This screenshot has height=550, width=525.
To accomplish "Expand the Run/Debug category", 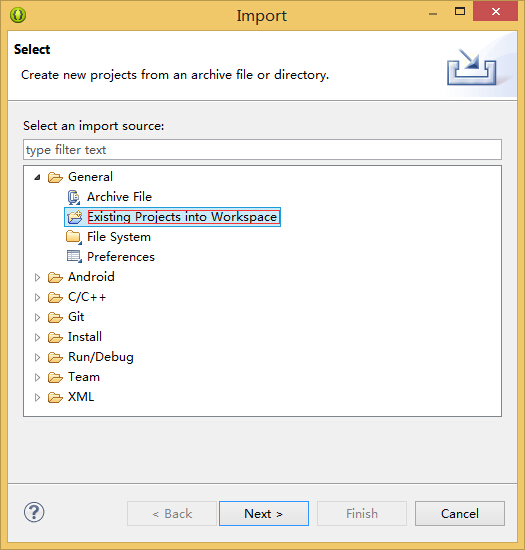I will tap(37, 357).
